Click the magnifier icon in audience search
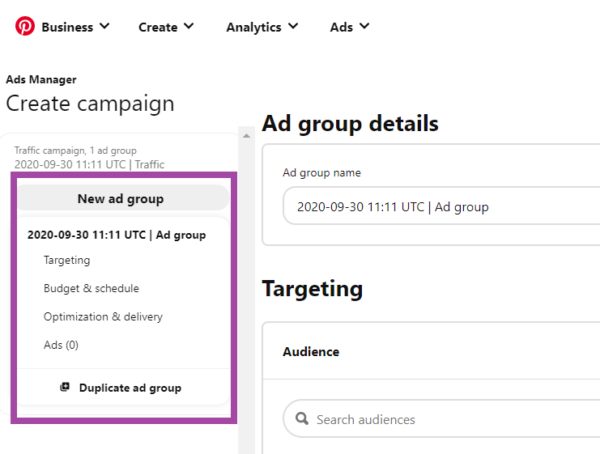600x454 pixels. (301, 420)
